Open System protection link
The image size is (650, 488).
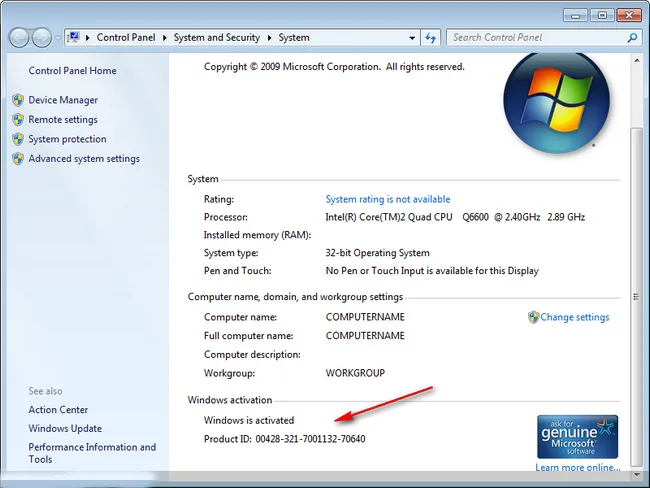pos(67,139)
